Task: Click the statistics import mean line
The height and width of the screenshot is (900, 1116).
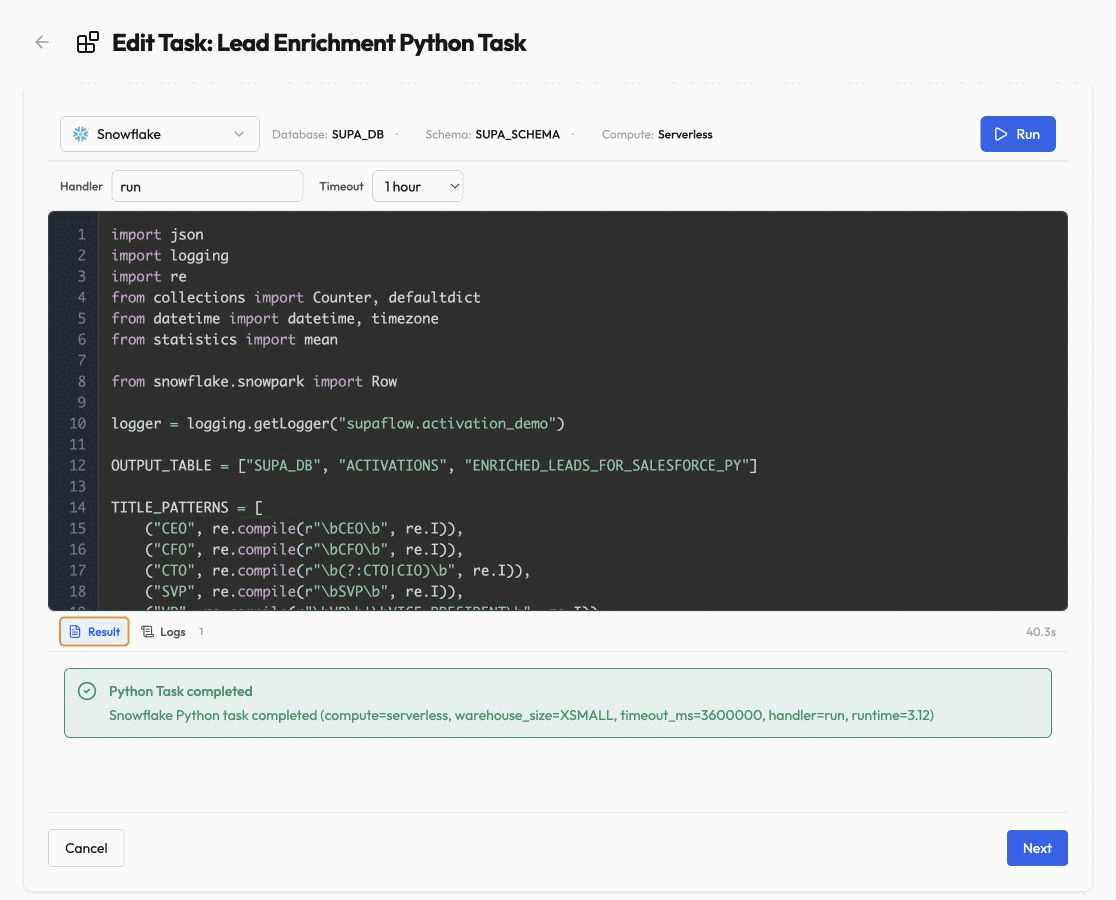Action: (224, 339)
